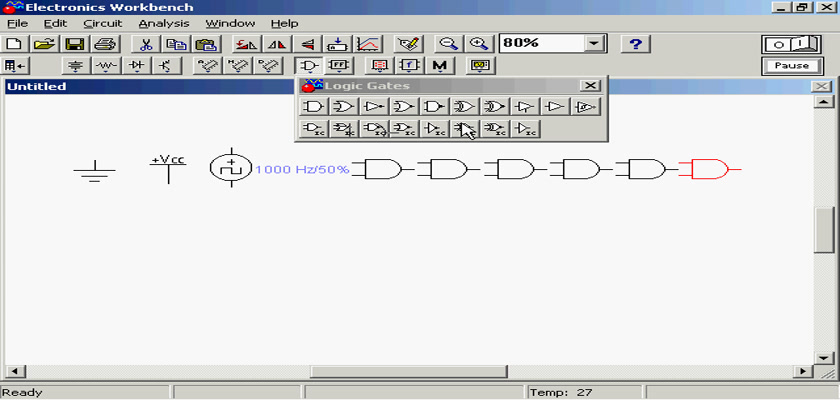Select the red AND gate on canvas
The width and height of the screenshot is (840, 400).
coord(708,169)
